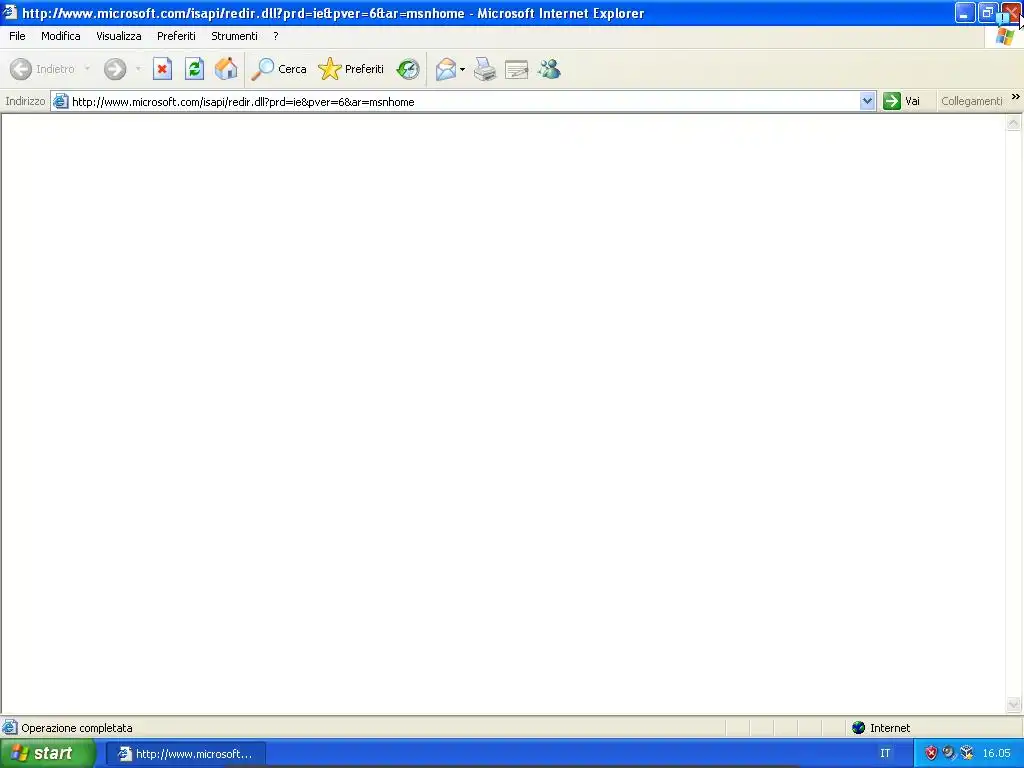Open mail button dropdown arrow

click(462, 69)
